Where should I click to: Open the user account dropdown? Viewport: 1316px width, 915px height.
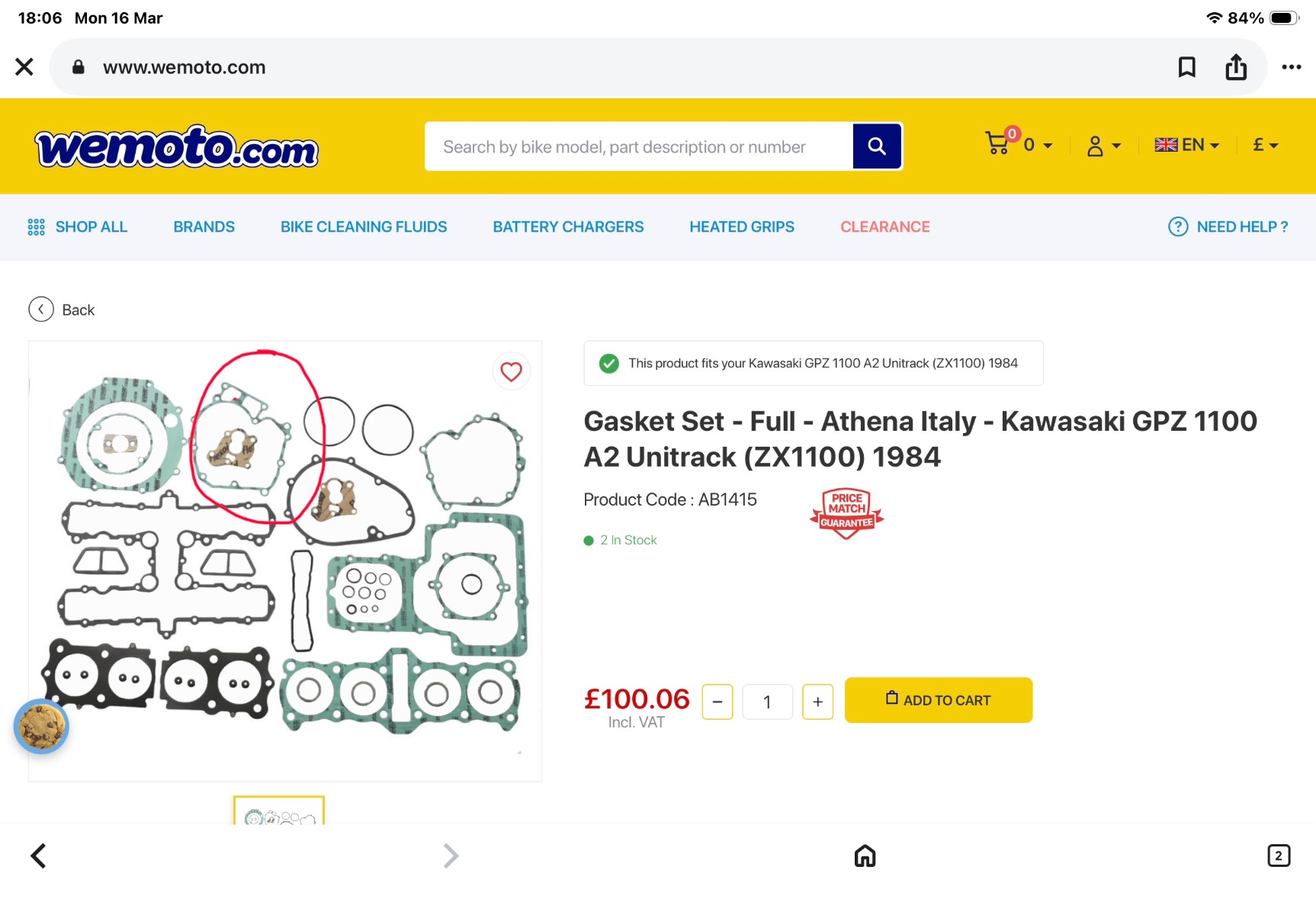pos(1103,146)
